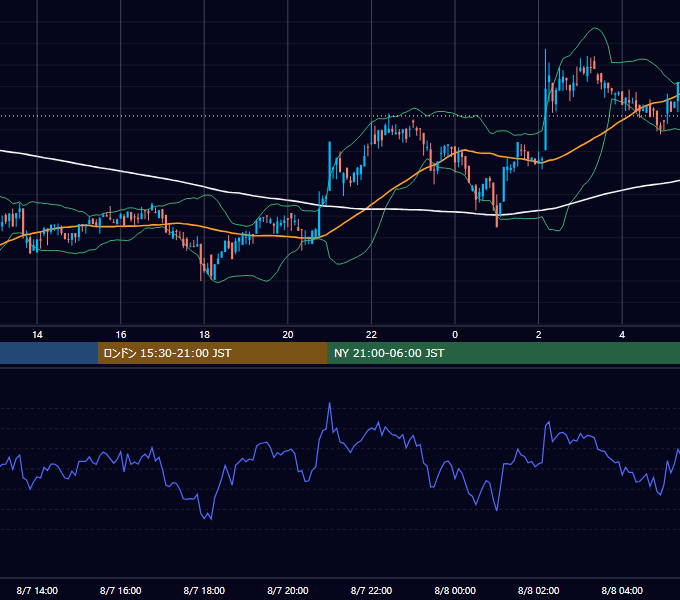Screen dimensions: 680x600
Task: Click the oscillator peak near 21:00
Action: (x=330, y=404)
